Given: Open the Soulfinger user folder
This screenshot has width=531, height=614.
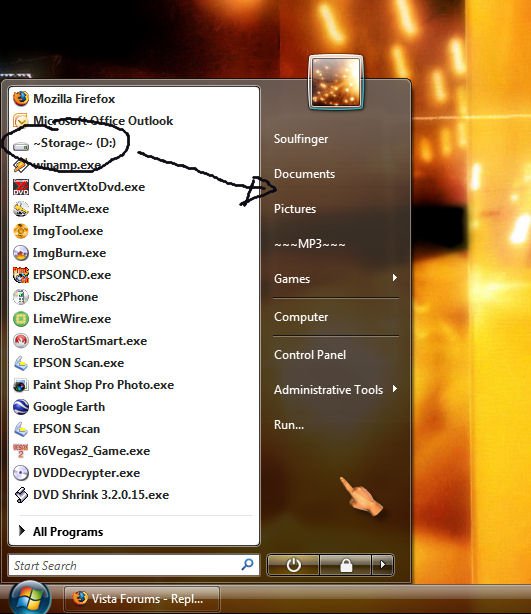Looking at the screenshot, I should 301,139.
